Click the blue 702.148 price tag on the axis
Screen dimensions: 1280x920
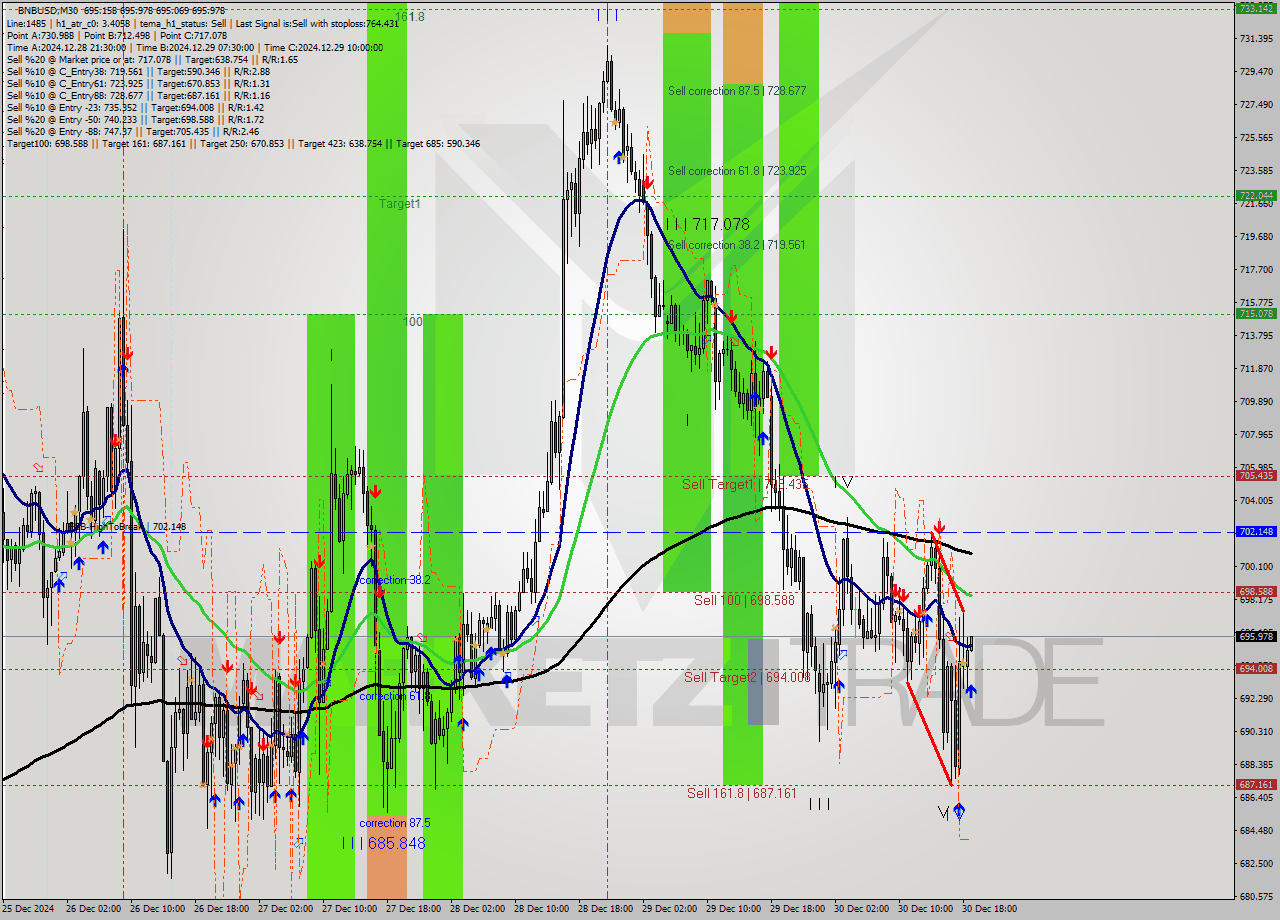1256,531
